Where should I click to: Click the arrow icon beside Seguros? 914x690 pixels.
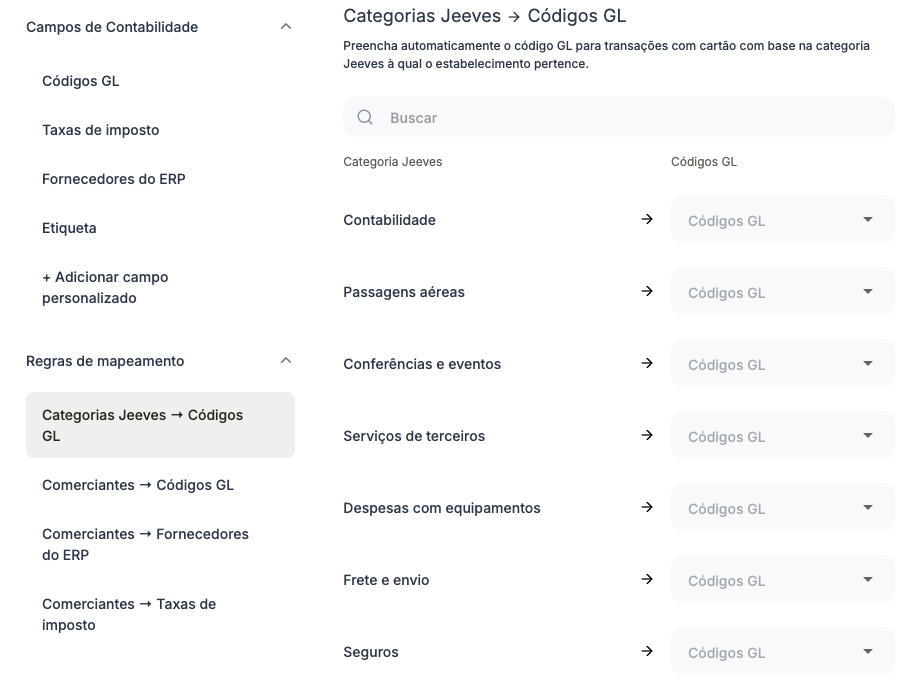tap(647, 651)
